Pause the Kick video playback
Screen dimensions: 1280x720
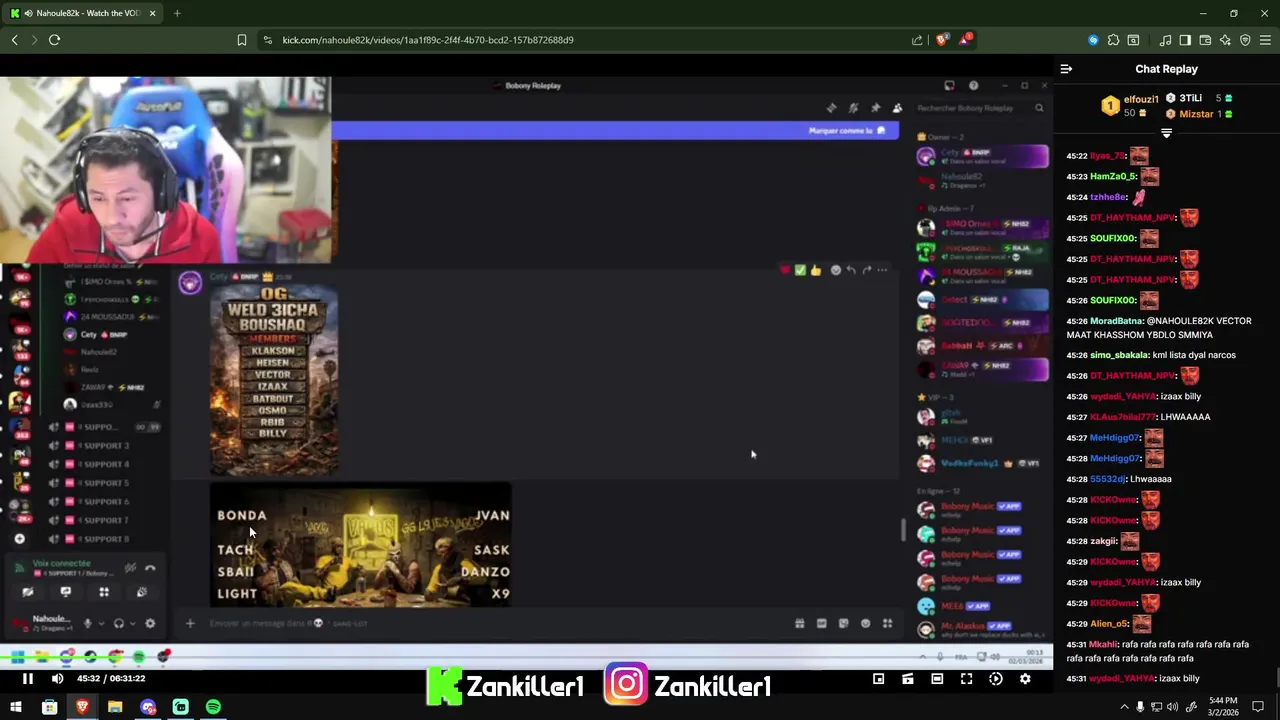[28, 679]
